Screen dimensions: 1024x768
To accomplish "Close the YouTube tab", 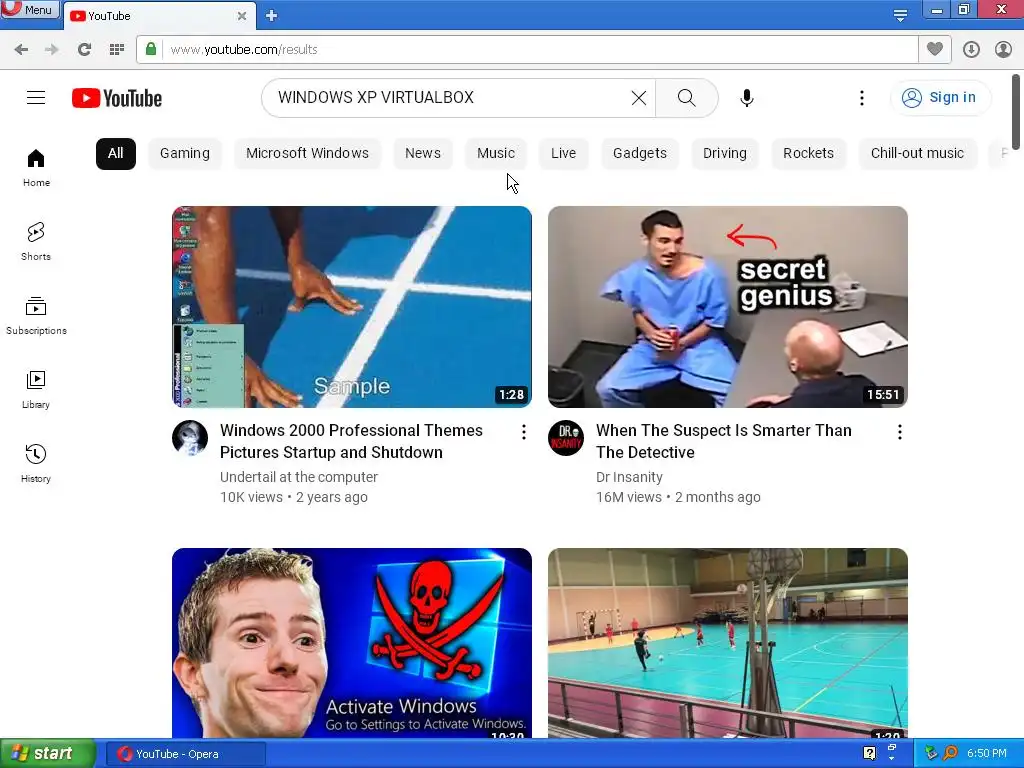I will [x=242, y=16].
